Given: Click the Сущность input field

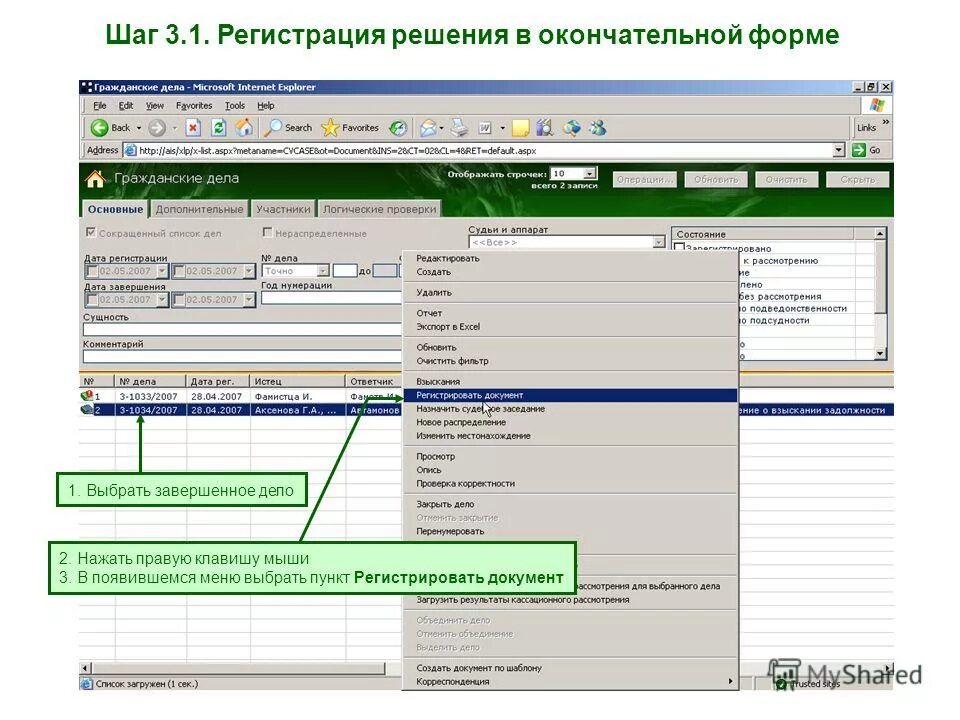Looking at the screenshot, I should click(242, 329).
